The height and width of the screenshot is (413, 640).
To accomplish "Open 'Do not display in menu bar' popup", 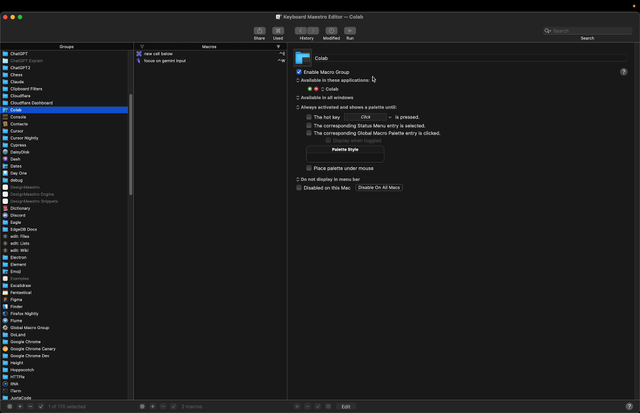I will (328, 179).
